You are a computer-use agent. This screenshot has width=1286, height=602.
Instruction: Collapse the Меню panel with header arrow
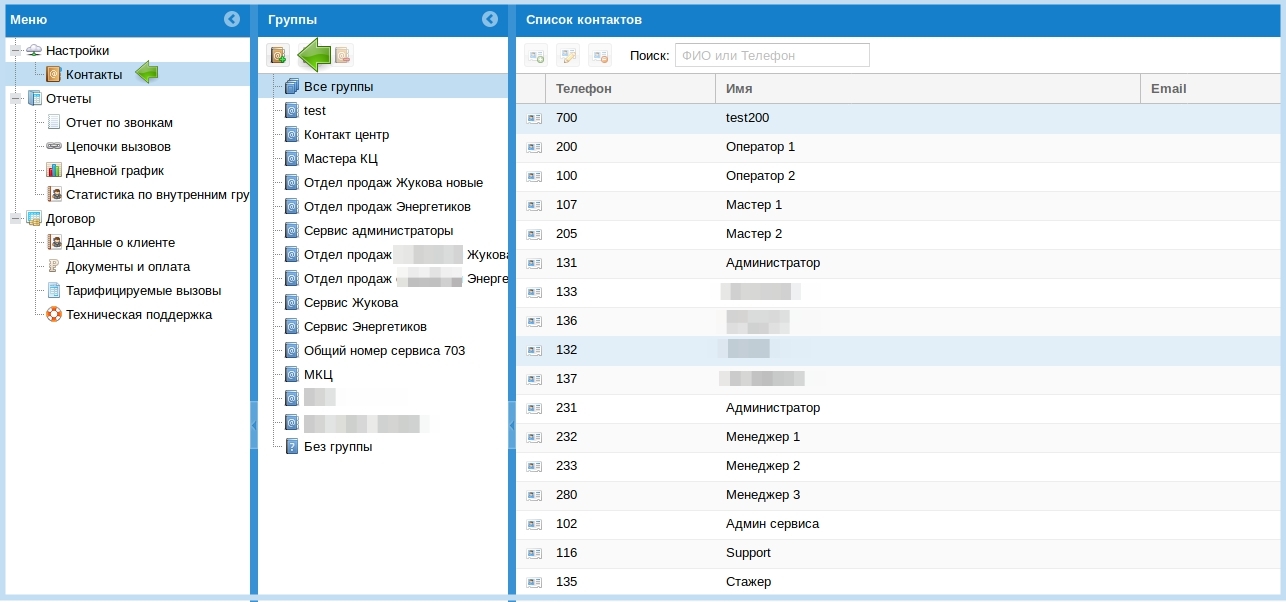(232, 19)
